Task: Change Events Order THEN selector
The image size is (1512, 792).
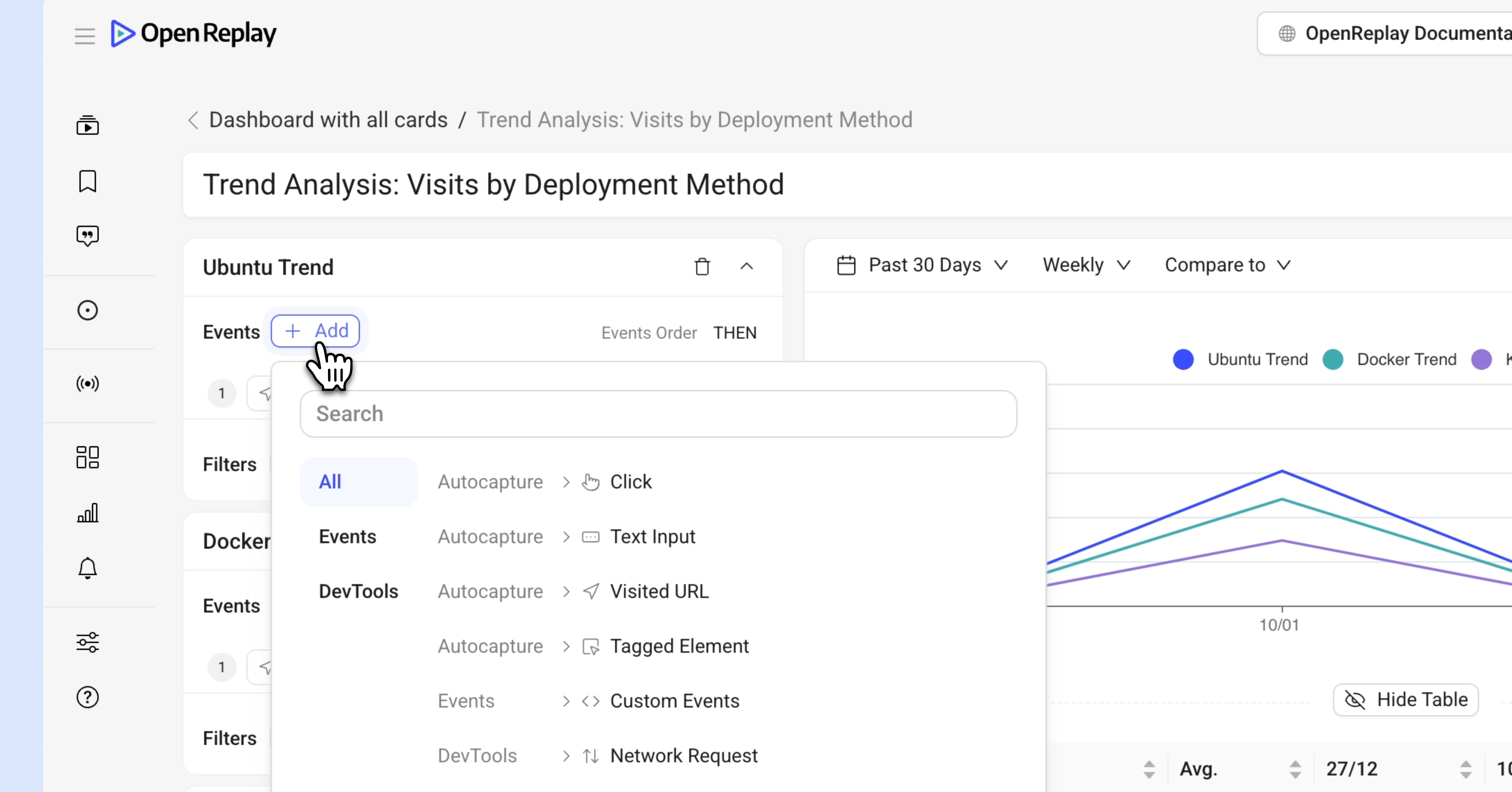Action: click(735, 333)
